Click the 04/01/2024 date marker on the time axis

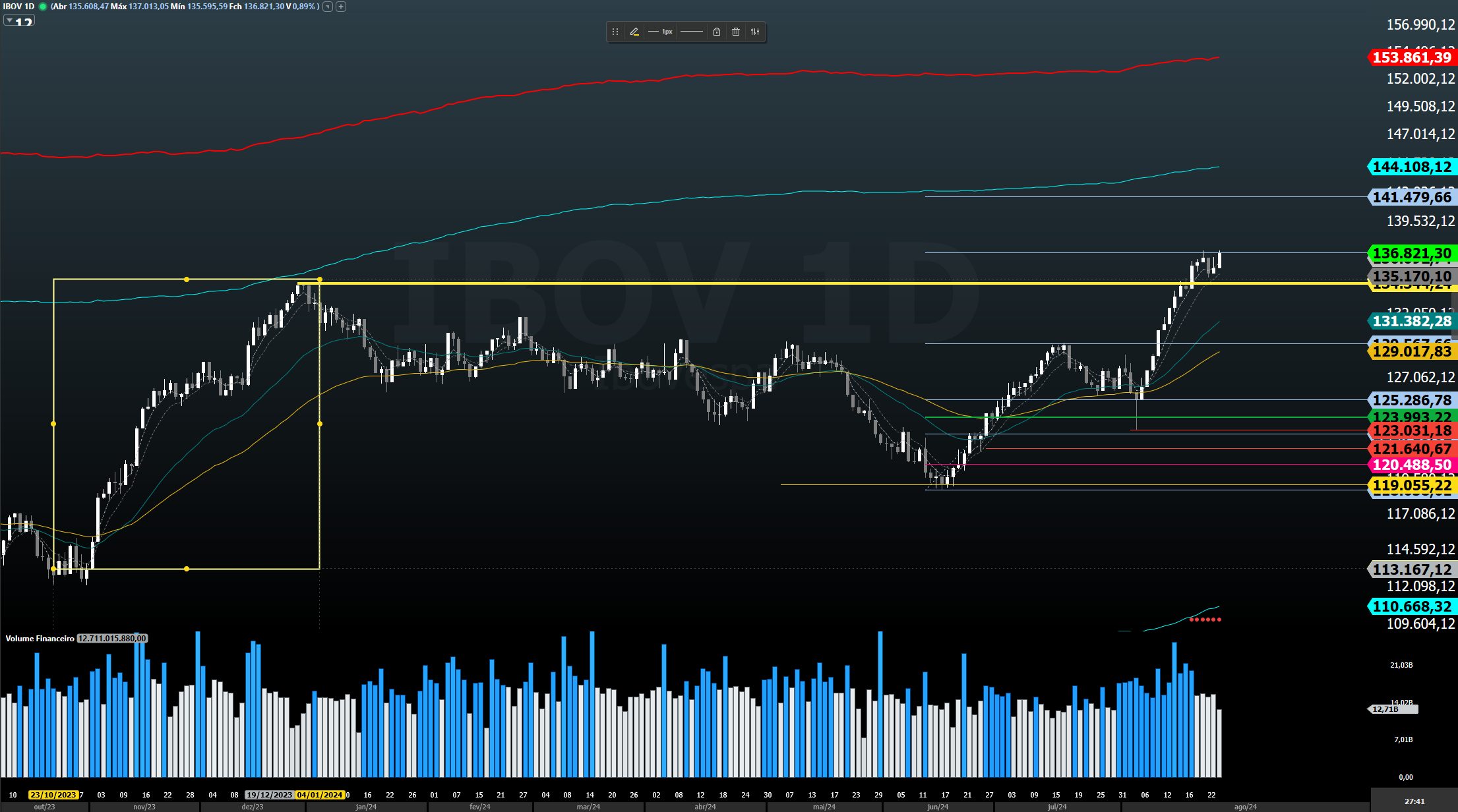320,795
